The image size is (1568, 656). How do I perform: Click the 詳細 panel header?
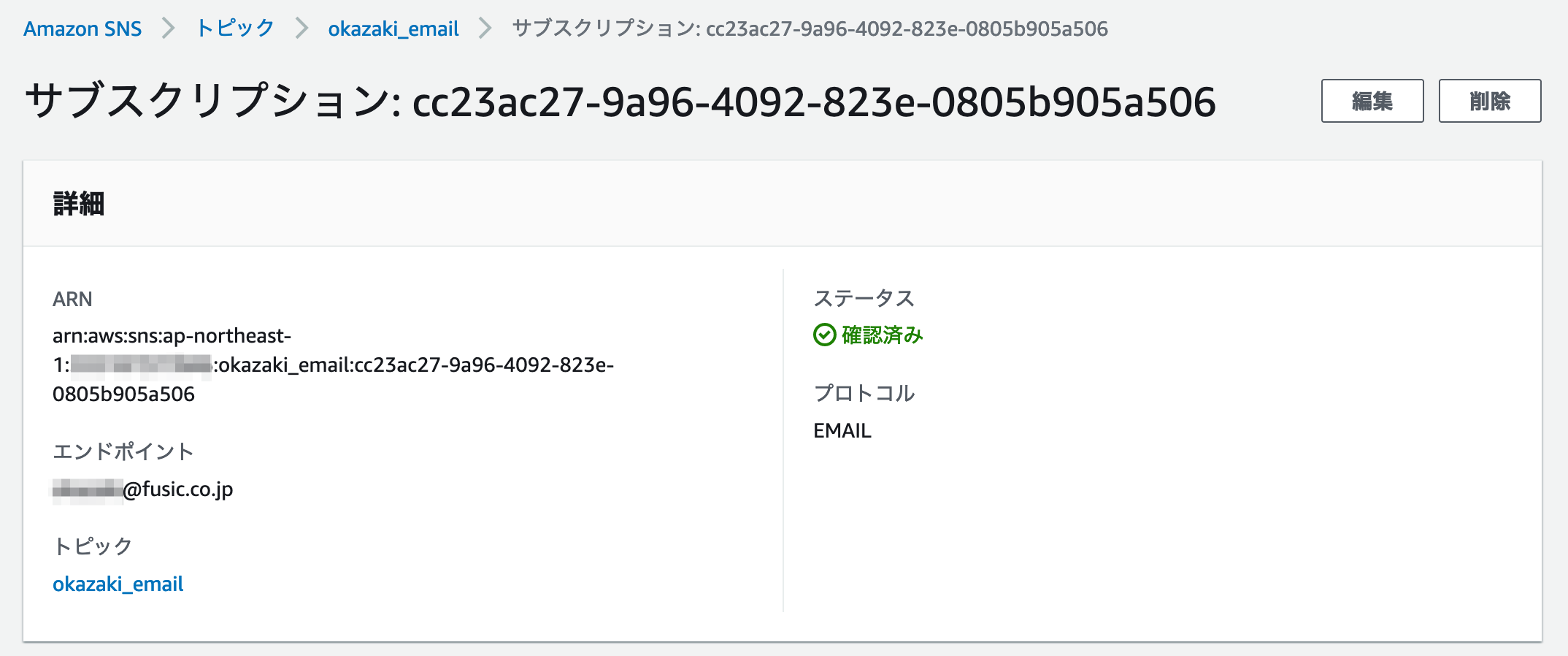(79, 204)
